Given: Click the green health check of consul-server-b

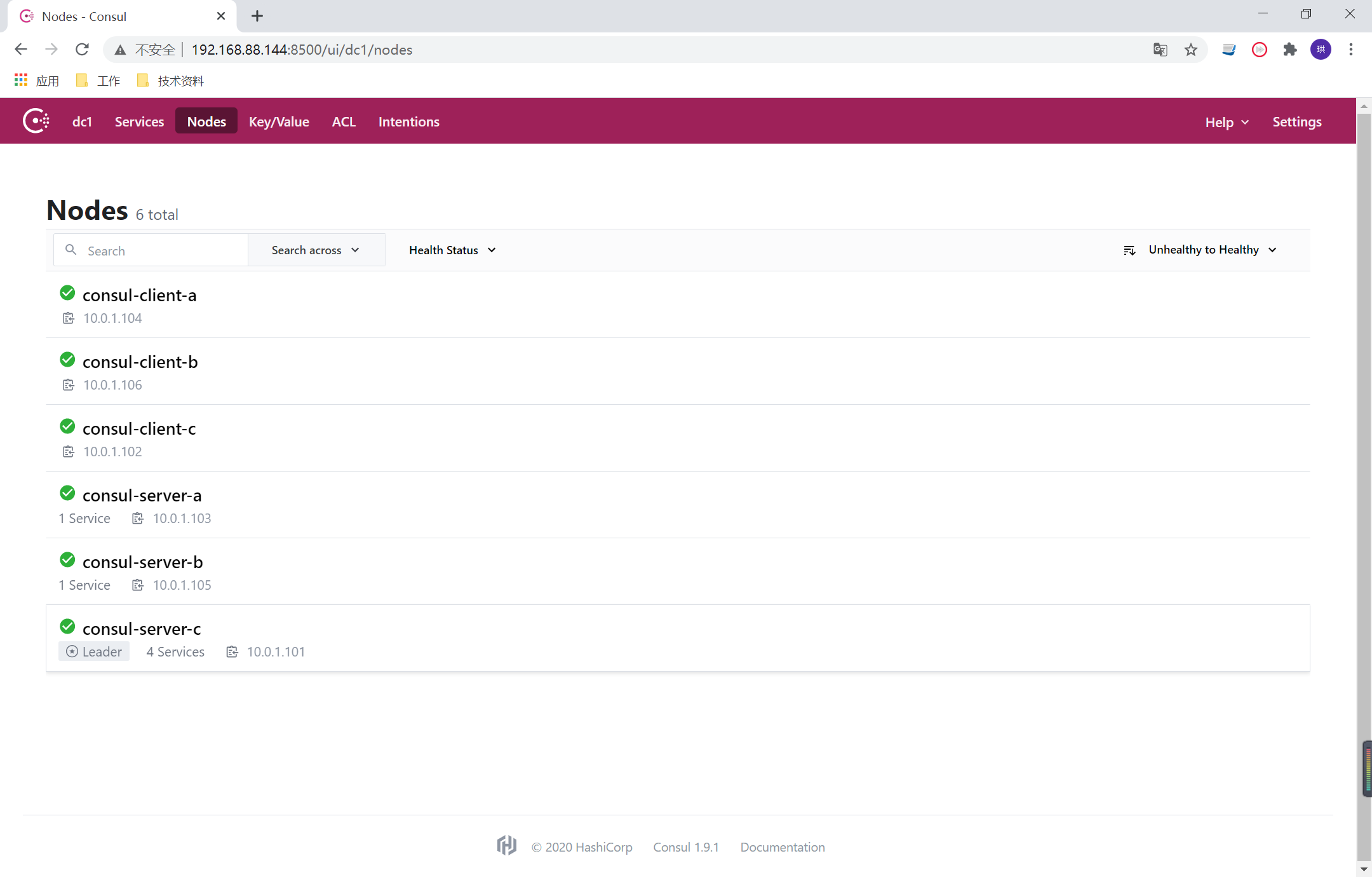Looking at the screenshot, I should (x=67, y=560).
